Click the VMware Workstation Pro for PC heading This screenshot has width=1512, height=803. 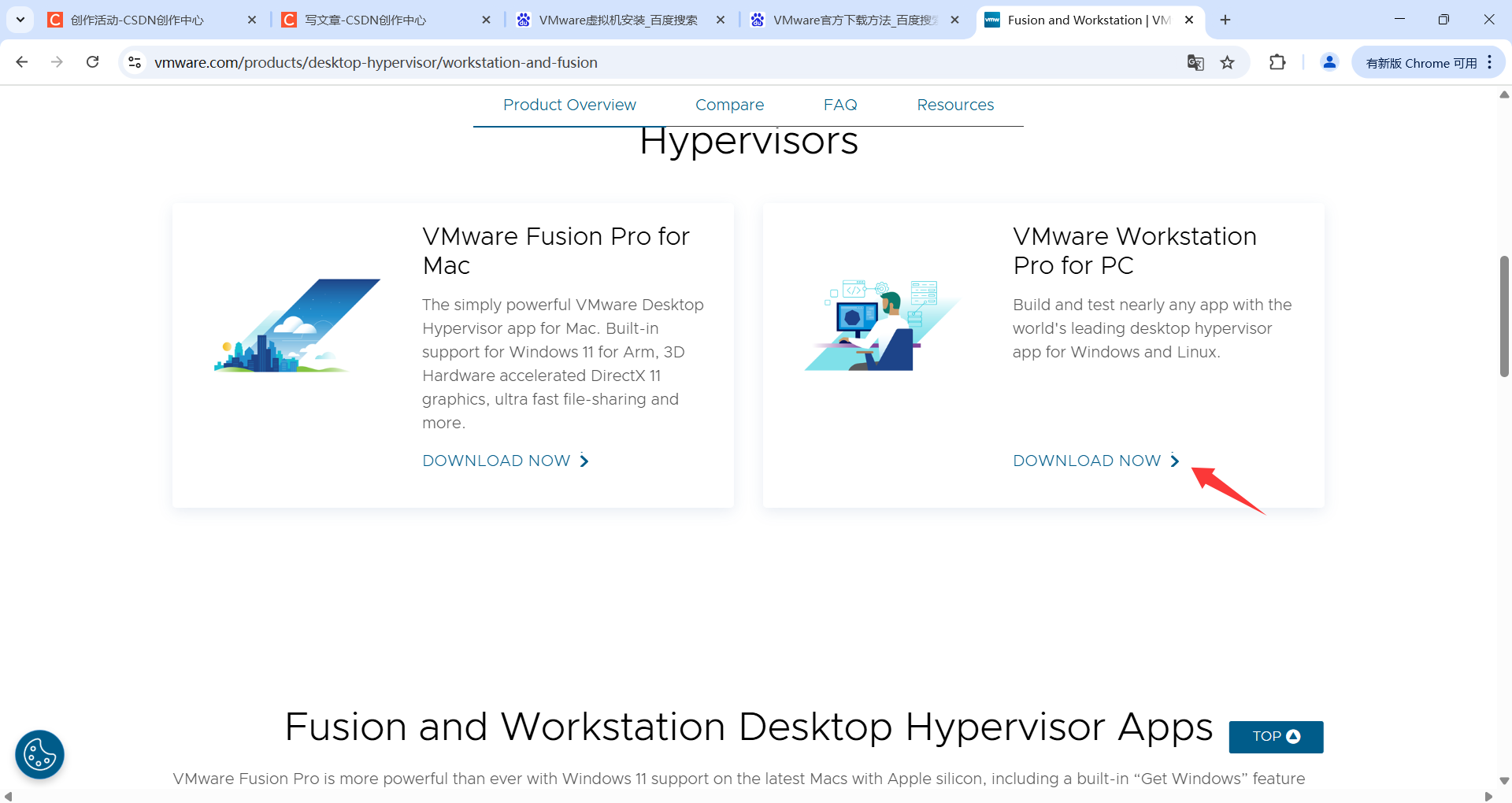pos(1135,250)
